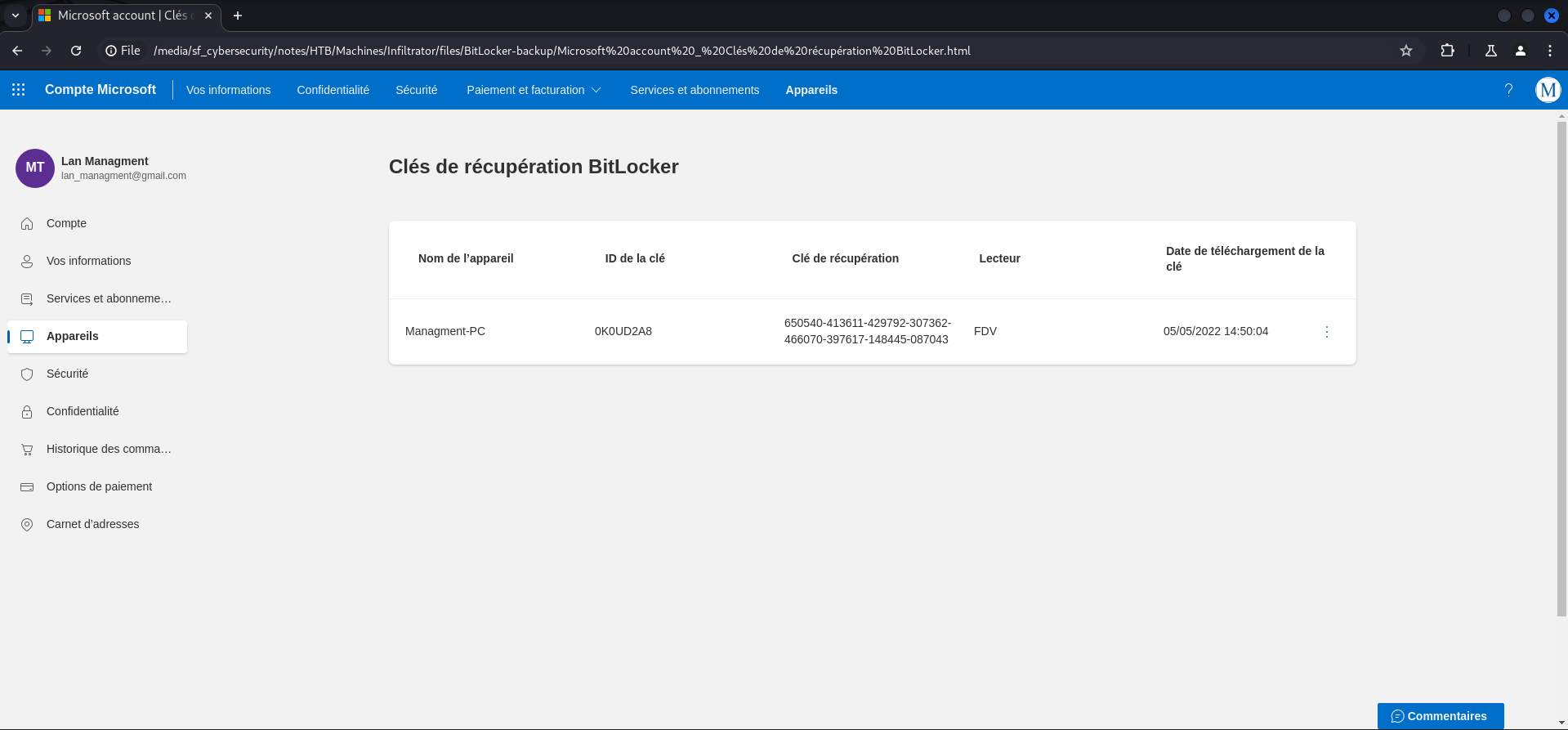
Task: Open the browser extensions puzzle icon
Action: 1447,51
